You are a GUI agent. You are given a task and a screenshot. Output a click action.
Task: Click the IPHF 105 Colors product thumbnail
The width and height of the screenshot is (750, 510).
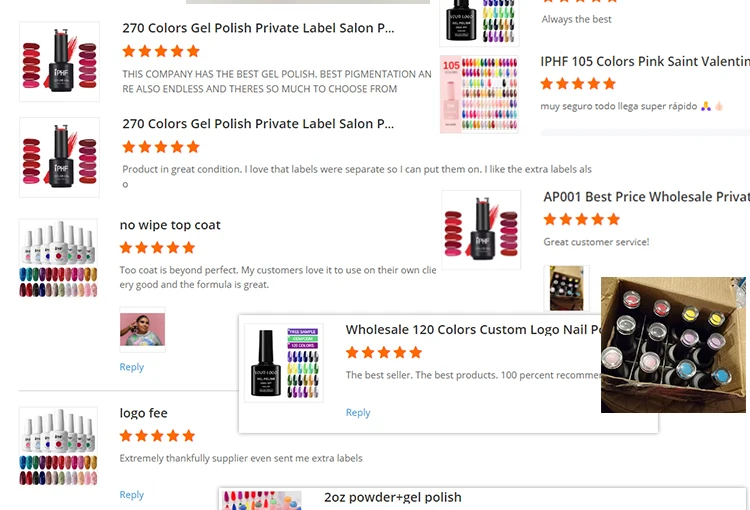pyautogui.click(x=480, y=95)
